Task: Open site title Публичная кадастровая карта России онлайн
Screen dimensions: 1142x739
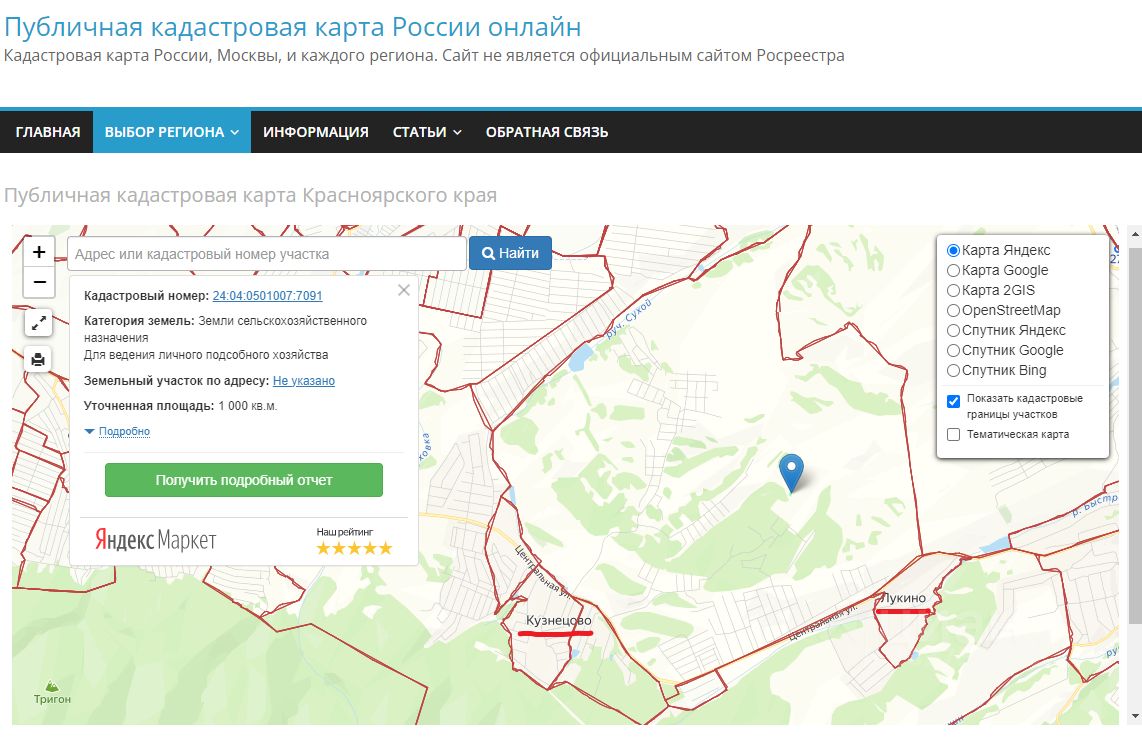Action: [x=293, y=27]
